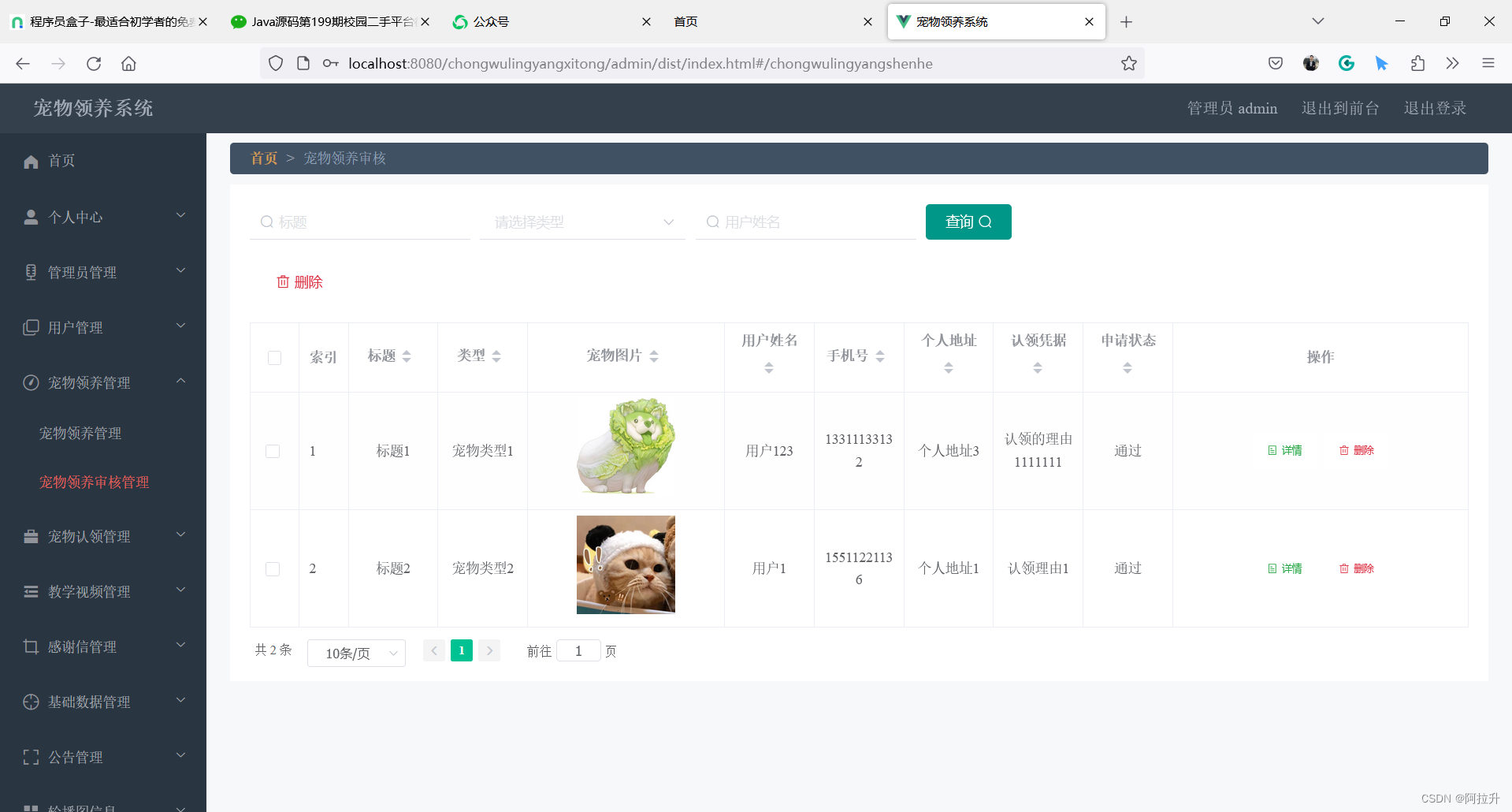Sort table by 认领凭据 column arrows
Screen dimensions: 1512x812
[x=1038, y=367]
